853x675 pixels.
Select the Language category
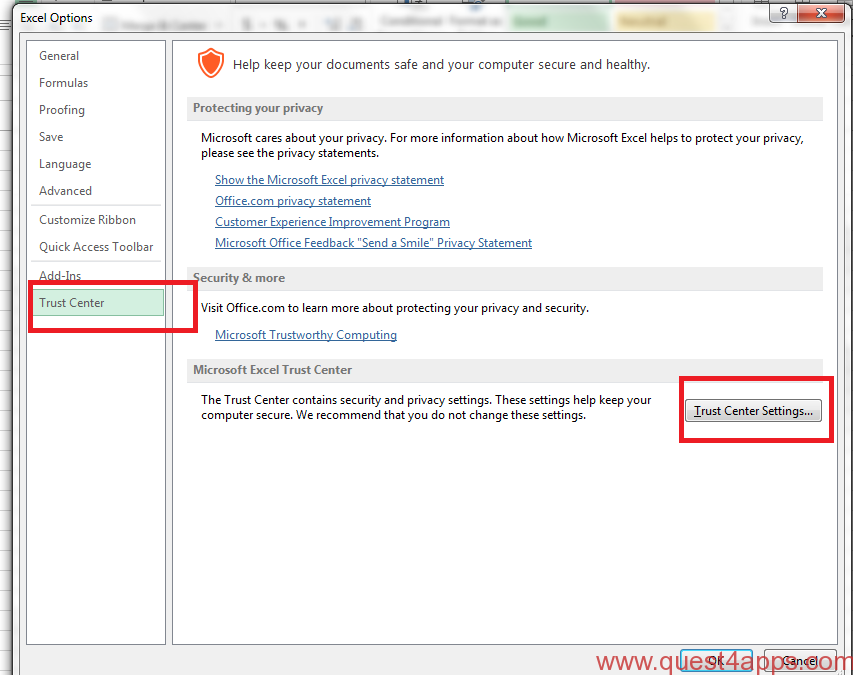65,164
